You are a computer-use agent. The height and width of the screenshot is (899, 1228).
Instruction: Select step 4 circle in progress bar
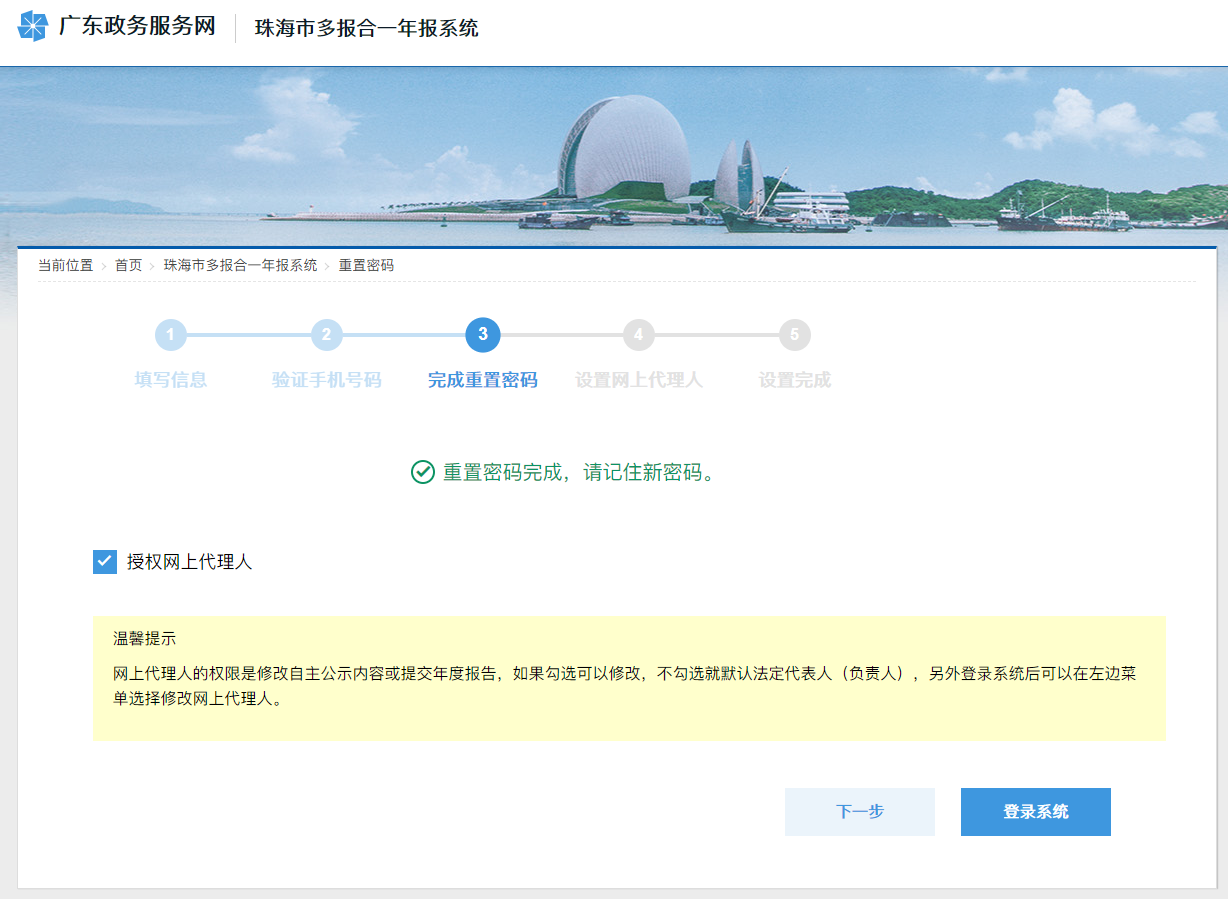point(639,335)
